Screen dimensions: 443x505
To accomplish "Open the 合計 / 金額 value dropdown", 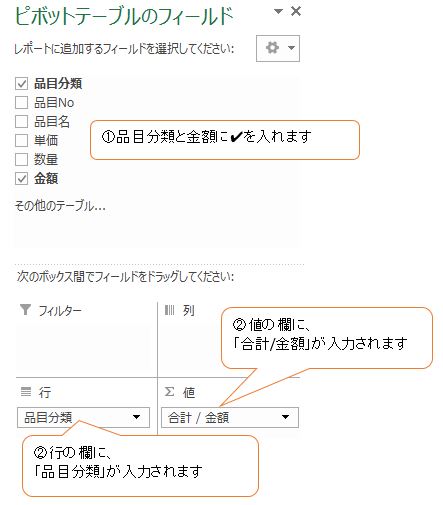I will coord(285,417).
